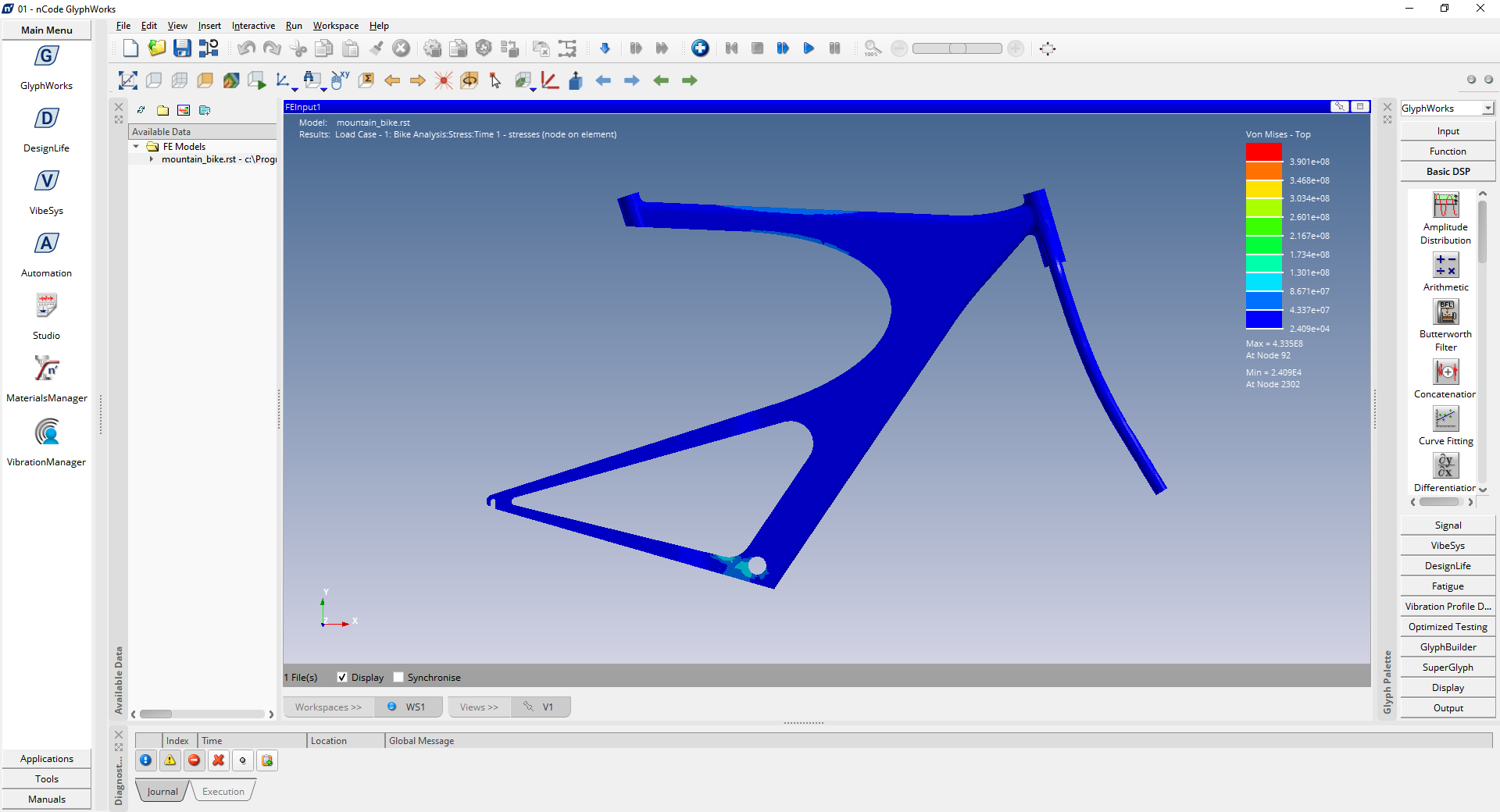Open the VibeSys module in Main Menu

[47, 193]
